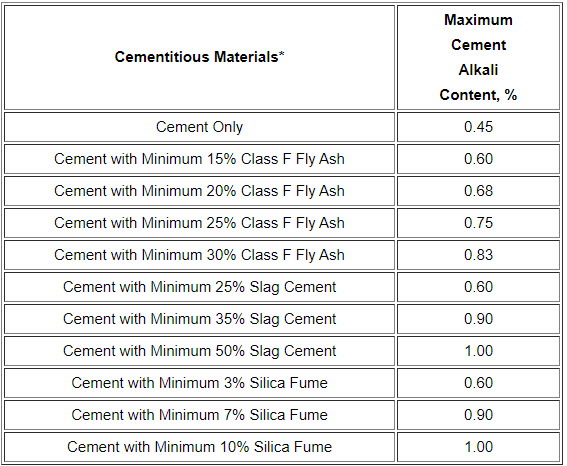The height and width of the screenshot is (466, 567).
Task: Select the 0.90 value for 7% Silica Fume
Action: click(x=478, y=415)
